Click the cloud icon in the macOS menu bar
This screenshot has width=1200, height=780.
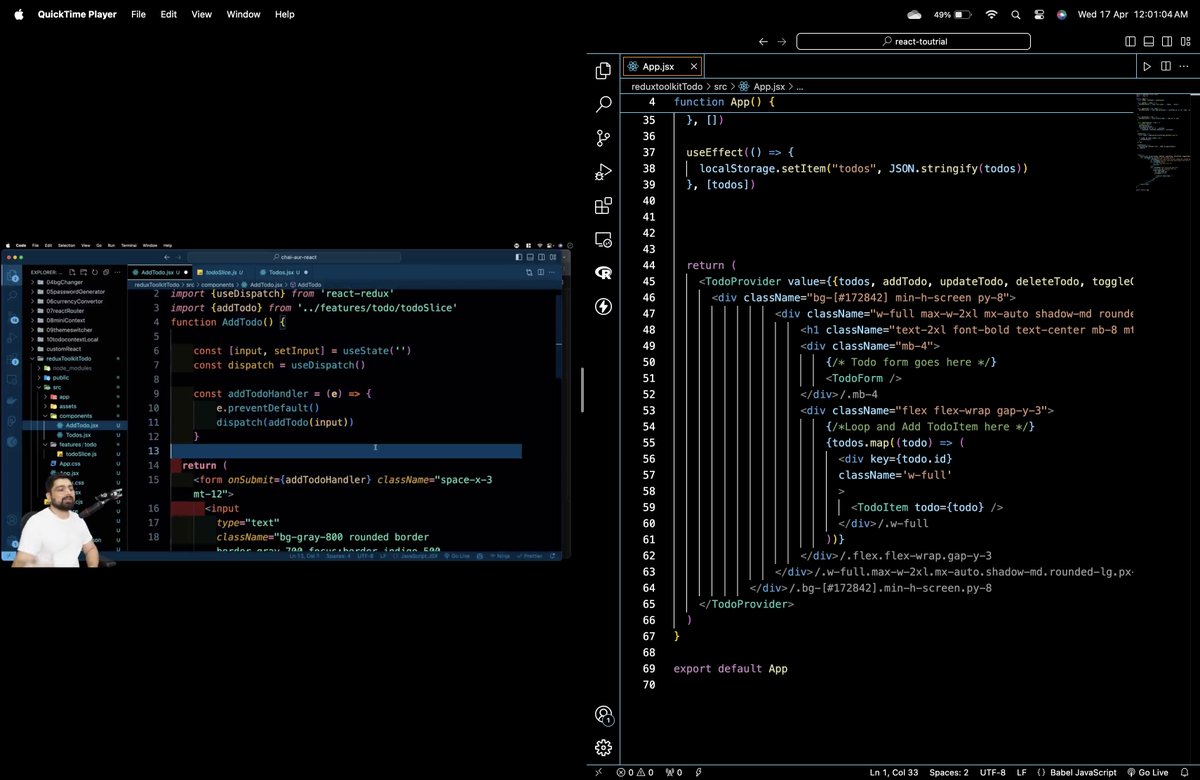click(914, 14)
